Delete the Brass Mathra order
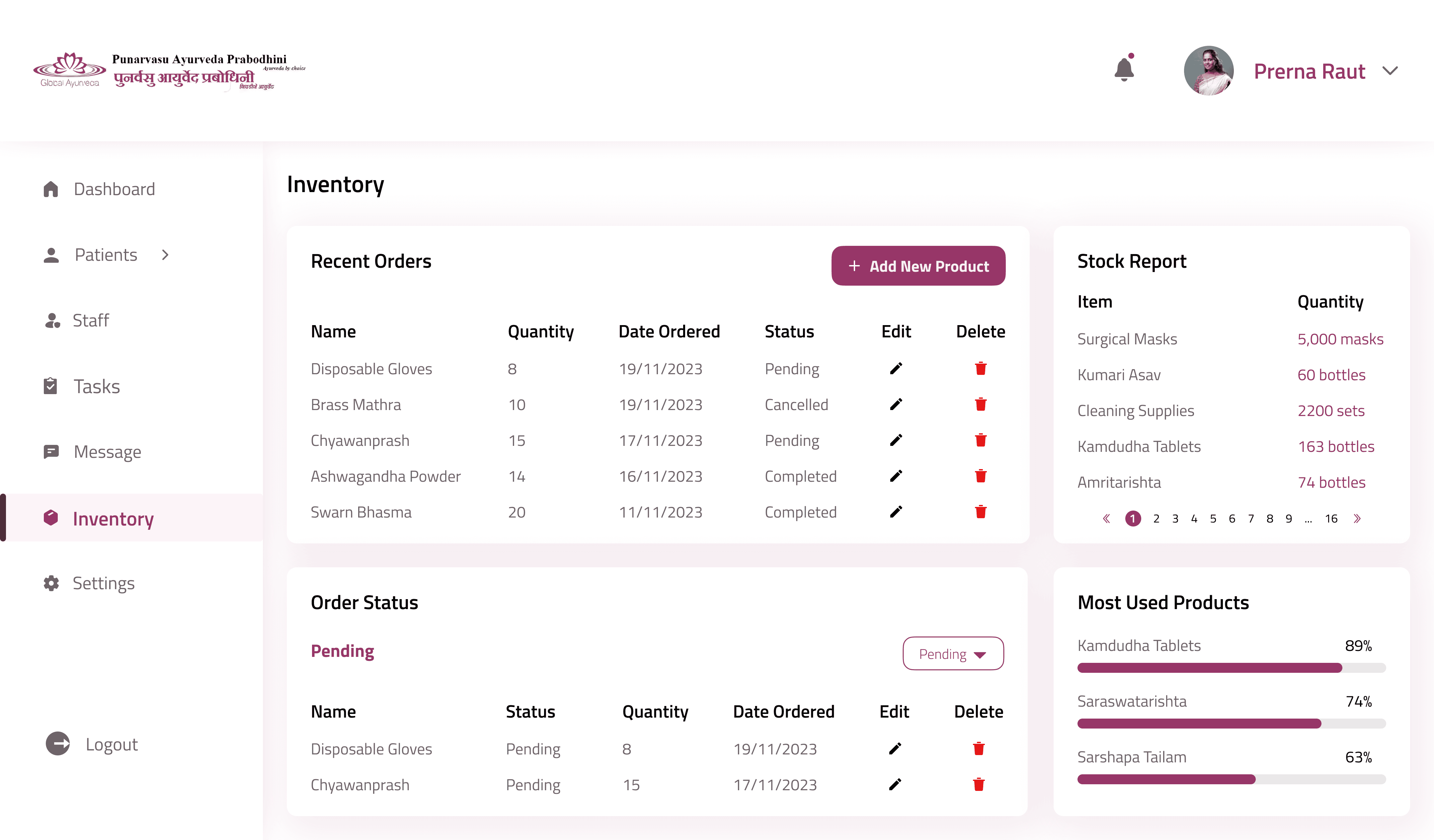This screenshot has height=840, width=1434. [981, 404]
